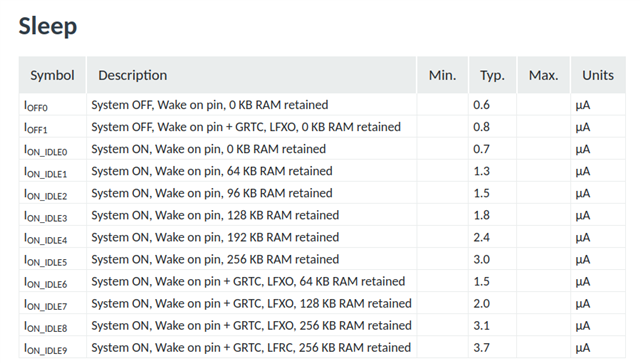Click 'GRTC, LFRC, 256 KB RAM retained' description

click(x=251, y=347)
